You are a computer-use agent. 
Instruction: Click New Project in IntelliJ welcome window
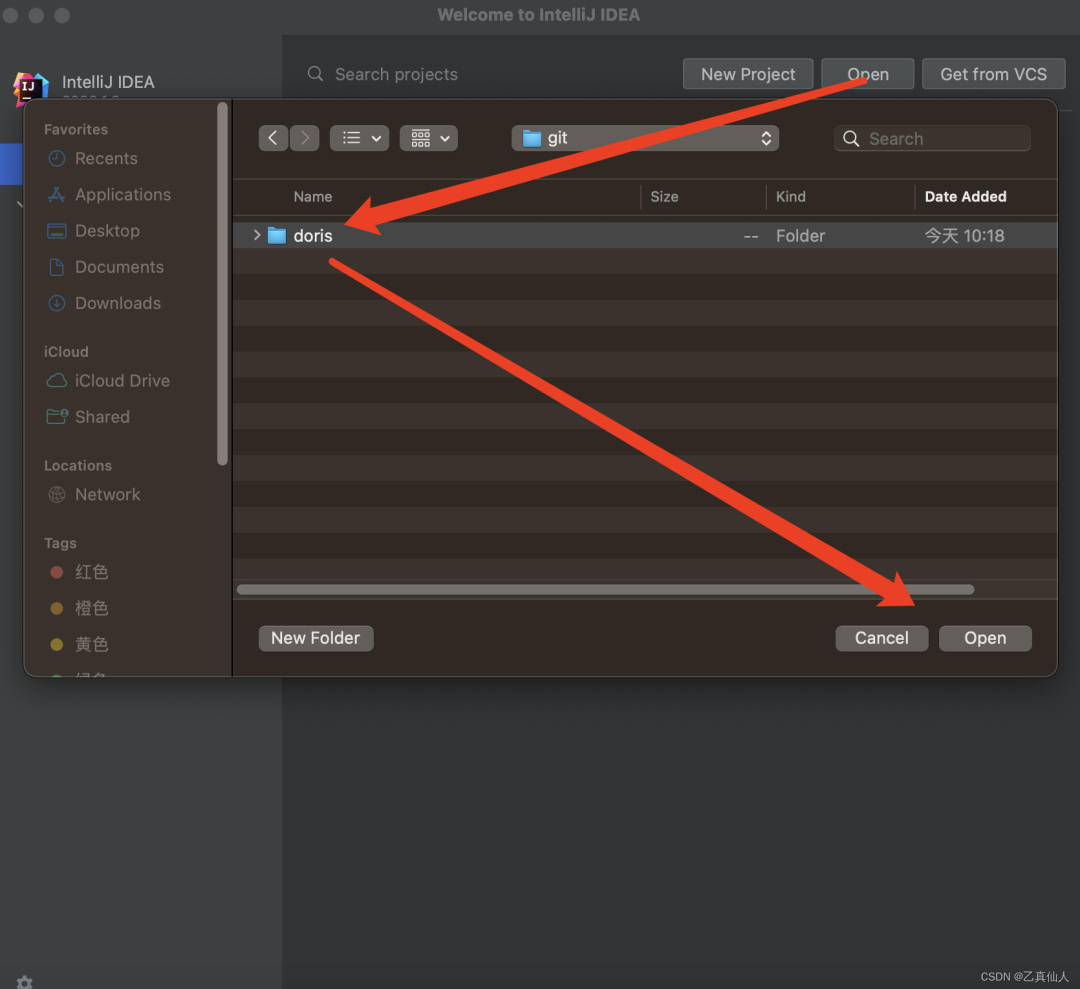coord(748,74)
